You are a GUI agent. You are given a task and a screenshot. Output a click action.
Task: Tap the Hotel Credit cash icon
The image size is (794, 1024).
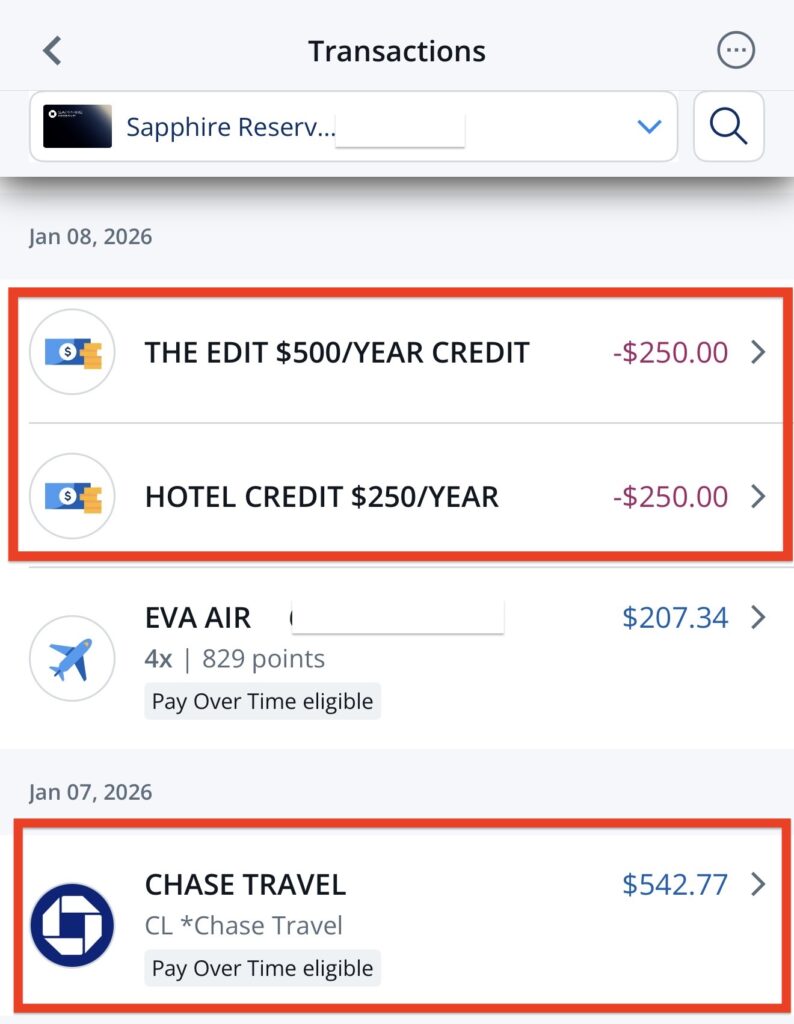(73, 496)
